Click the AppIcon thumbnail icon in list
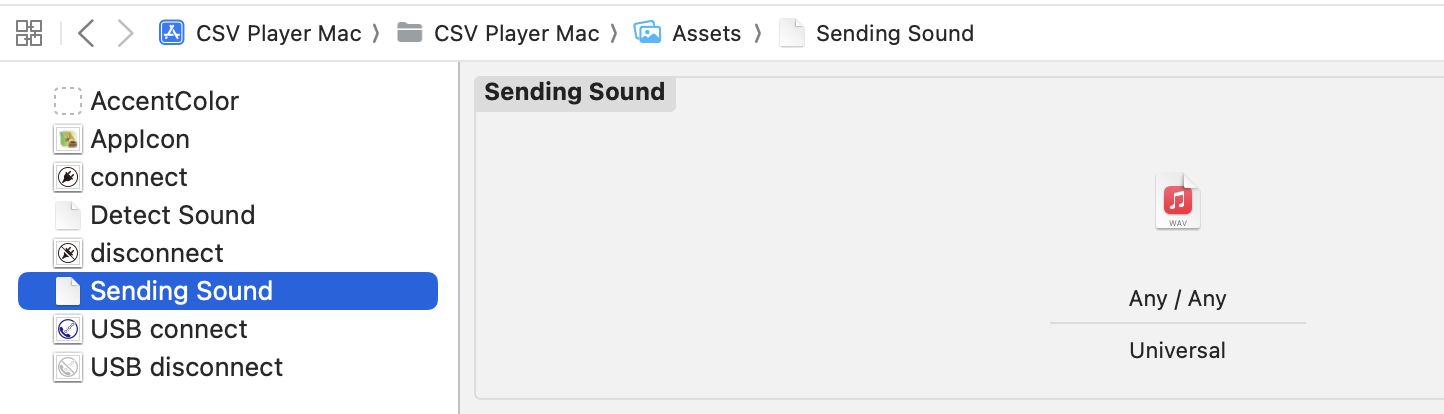 67,139
